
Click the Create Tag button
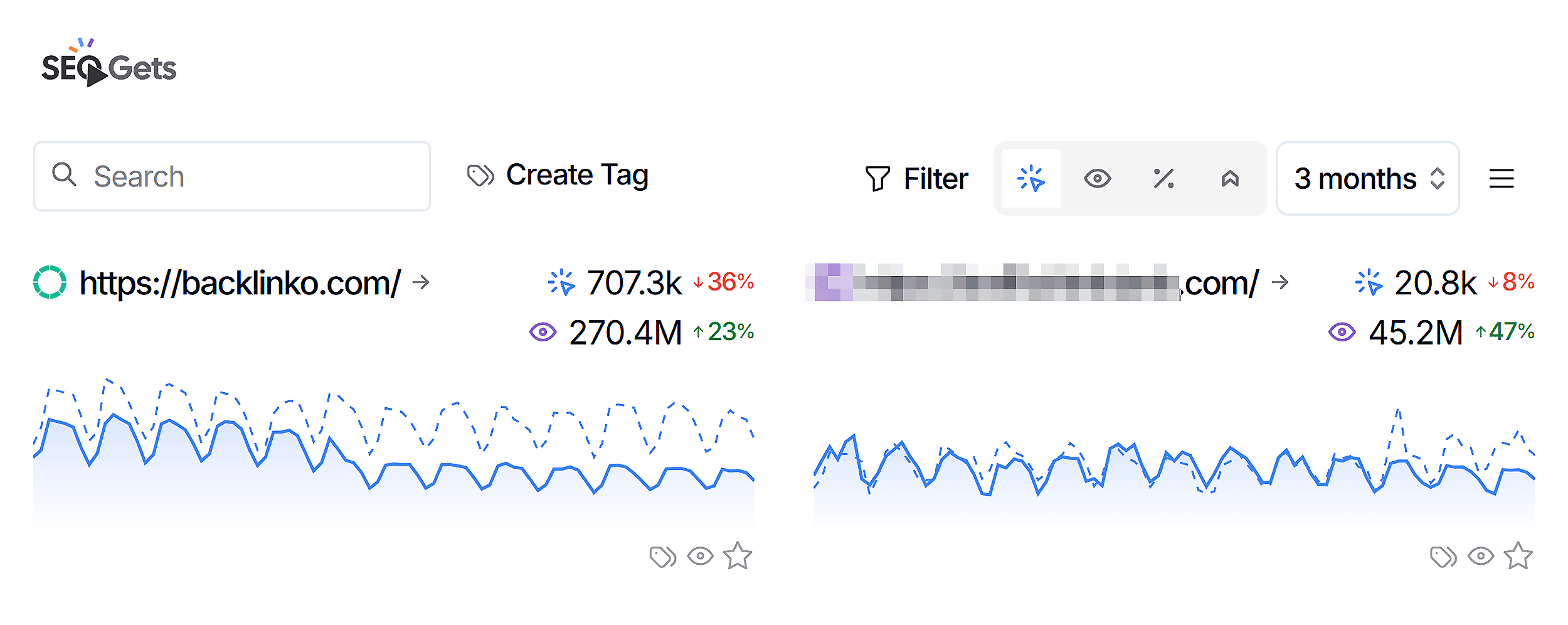[x=558, y=175]
